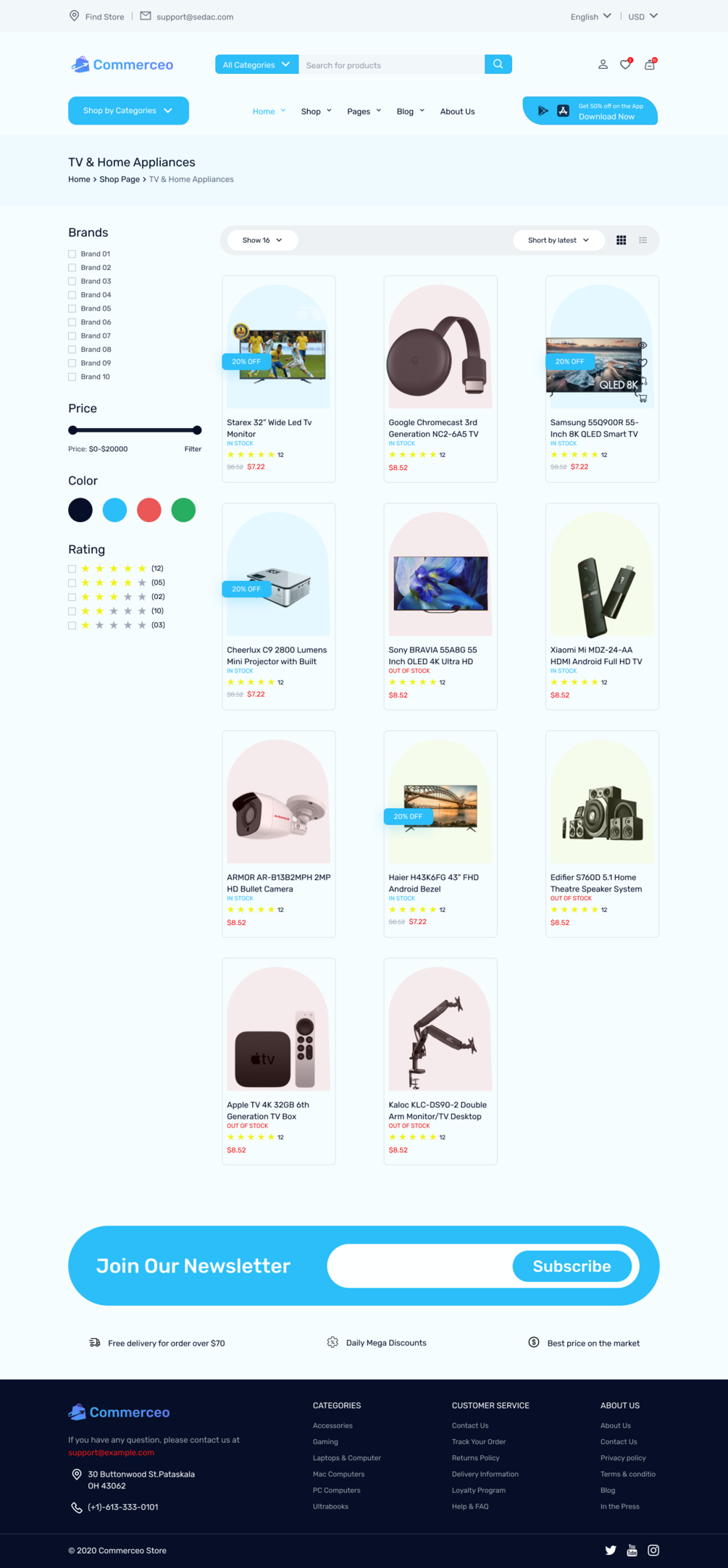Click the search magnifier button
The image size is (728, 1568).
498,64
